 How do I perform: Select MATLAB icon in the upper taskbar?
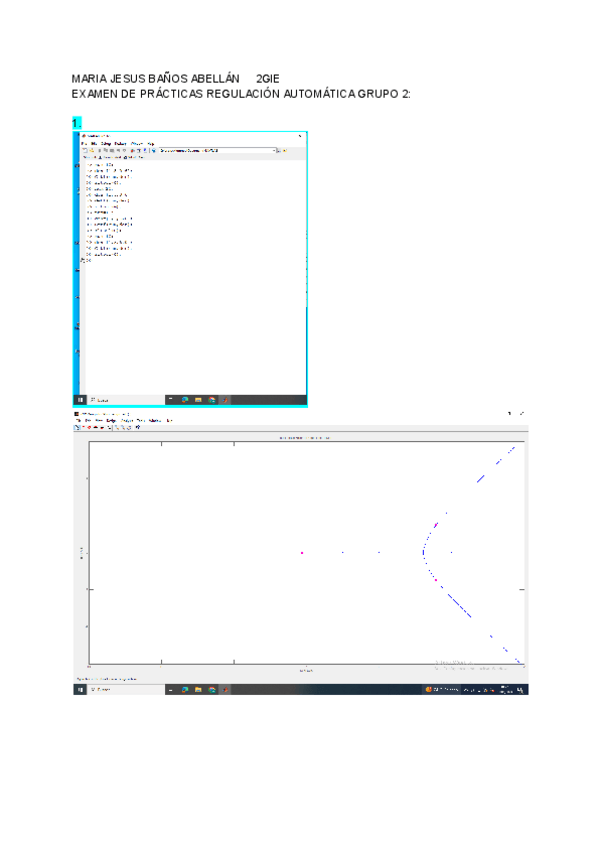(224, 399)
